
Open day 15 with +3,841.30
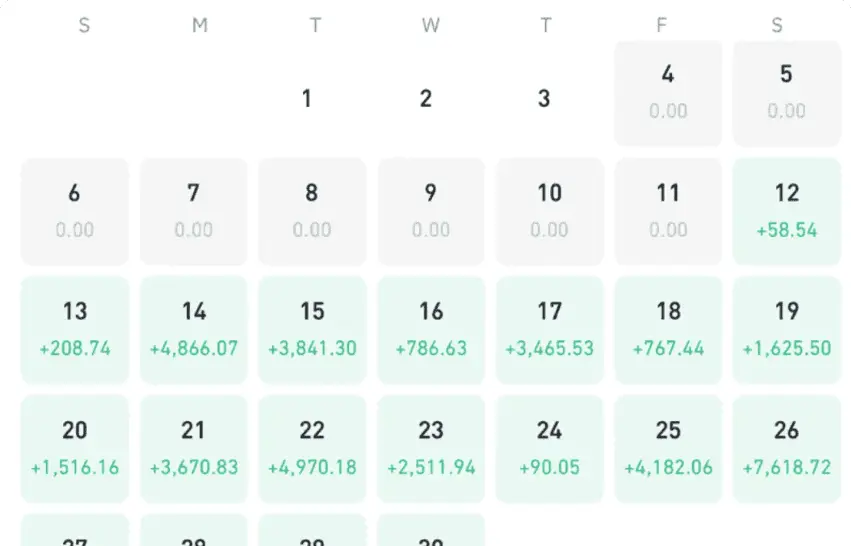pos(312,330)
